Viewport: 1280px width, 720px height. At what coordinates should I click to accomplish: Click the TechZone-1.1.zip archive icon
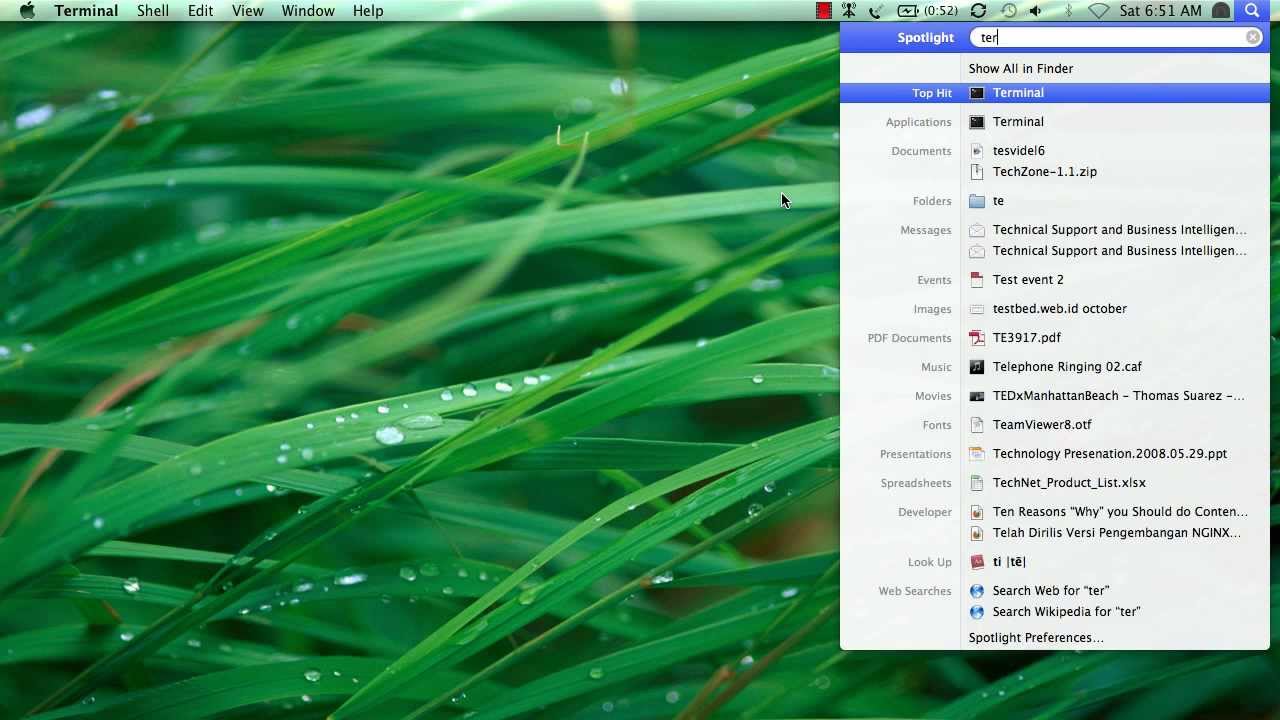pos(977,172)
